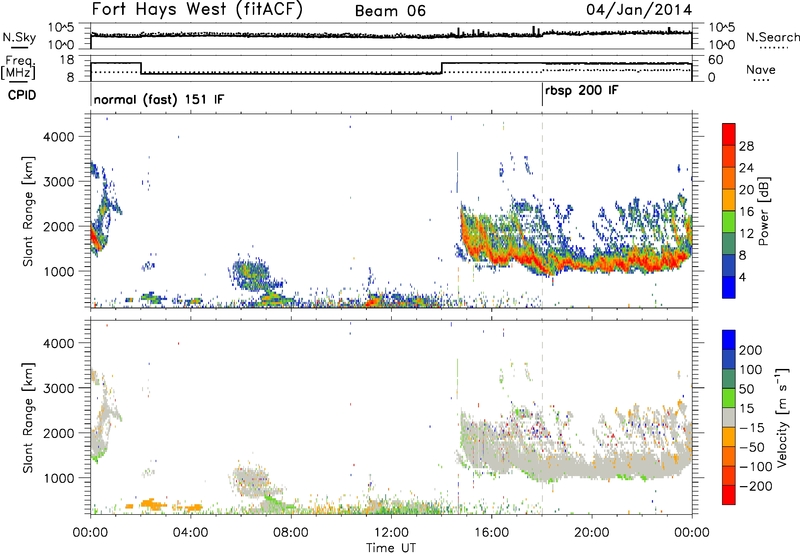Click the '04:00' time tick label
This screenshot has height=554, width=800.
pos(190,533)
